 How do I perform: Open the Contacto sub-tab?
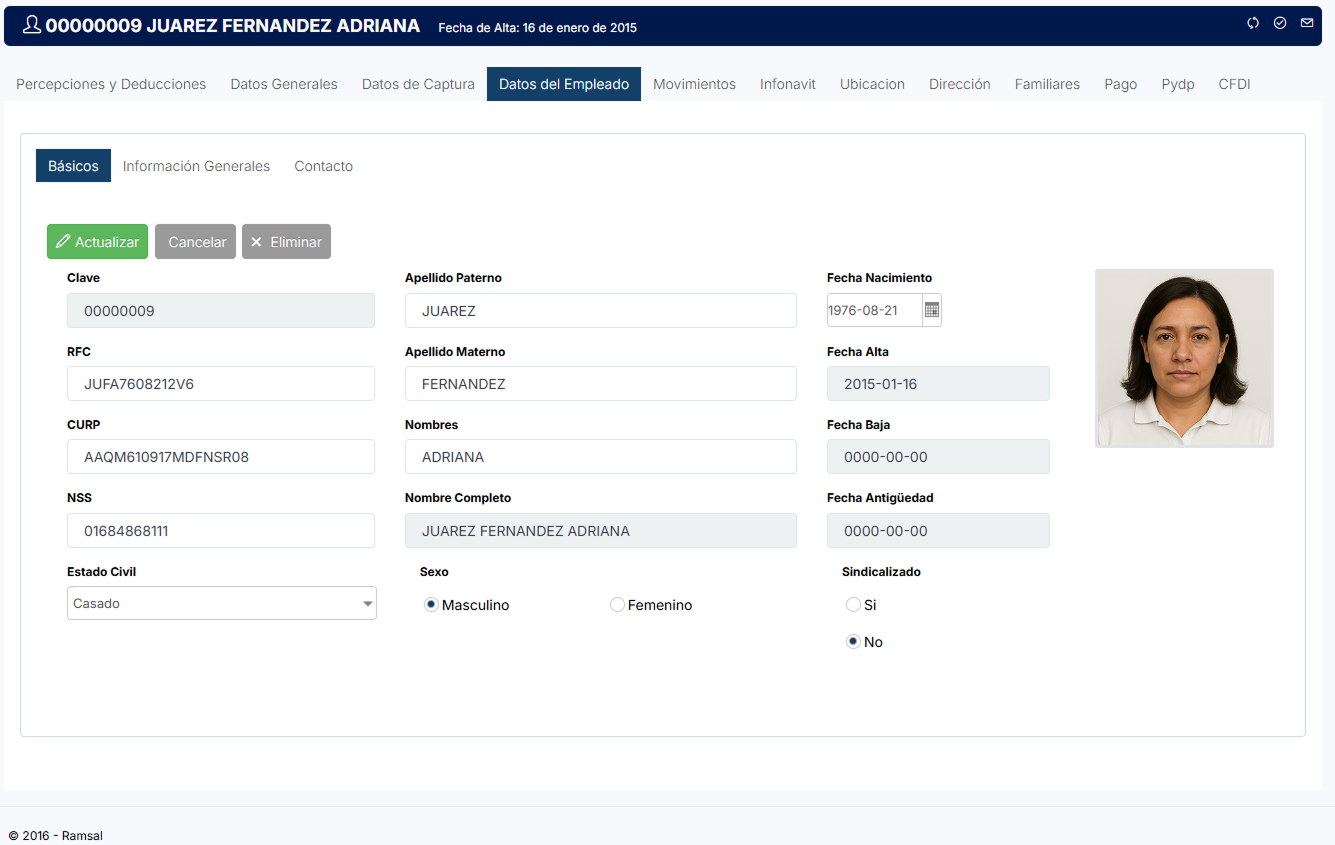pos(323,166)
